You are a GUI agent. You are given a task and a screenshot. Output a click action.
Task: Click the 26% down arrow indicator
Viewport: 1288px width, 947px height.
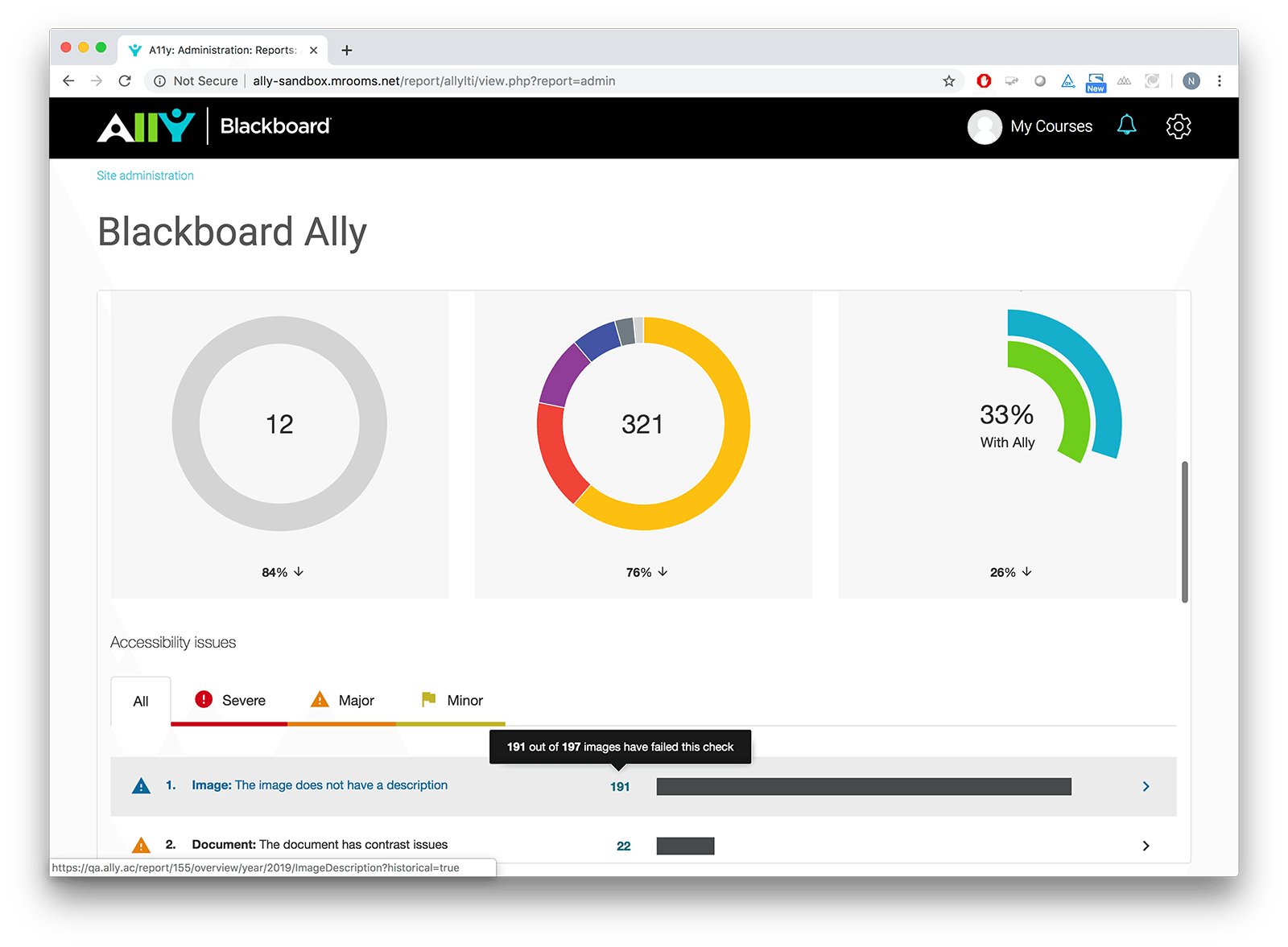click(x=1011, y=572)
